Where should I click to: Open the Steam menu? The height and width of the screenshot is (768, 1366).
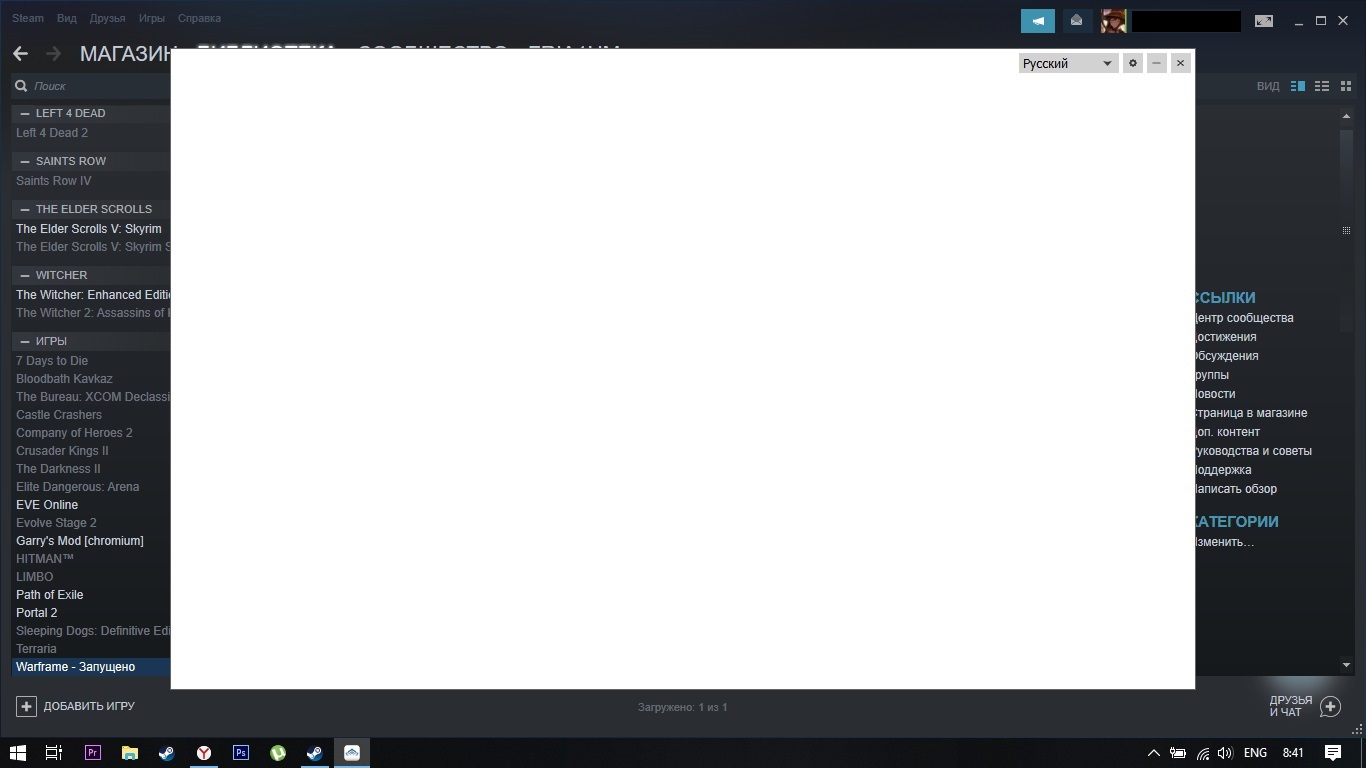(28, 18)
